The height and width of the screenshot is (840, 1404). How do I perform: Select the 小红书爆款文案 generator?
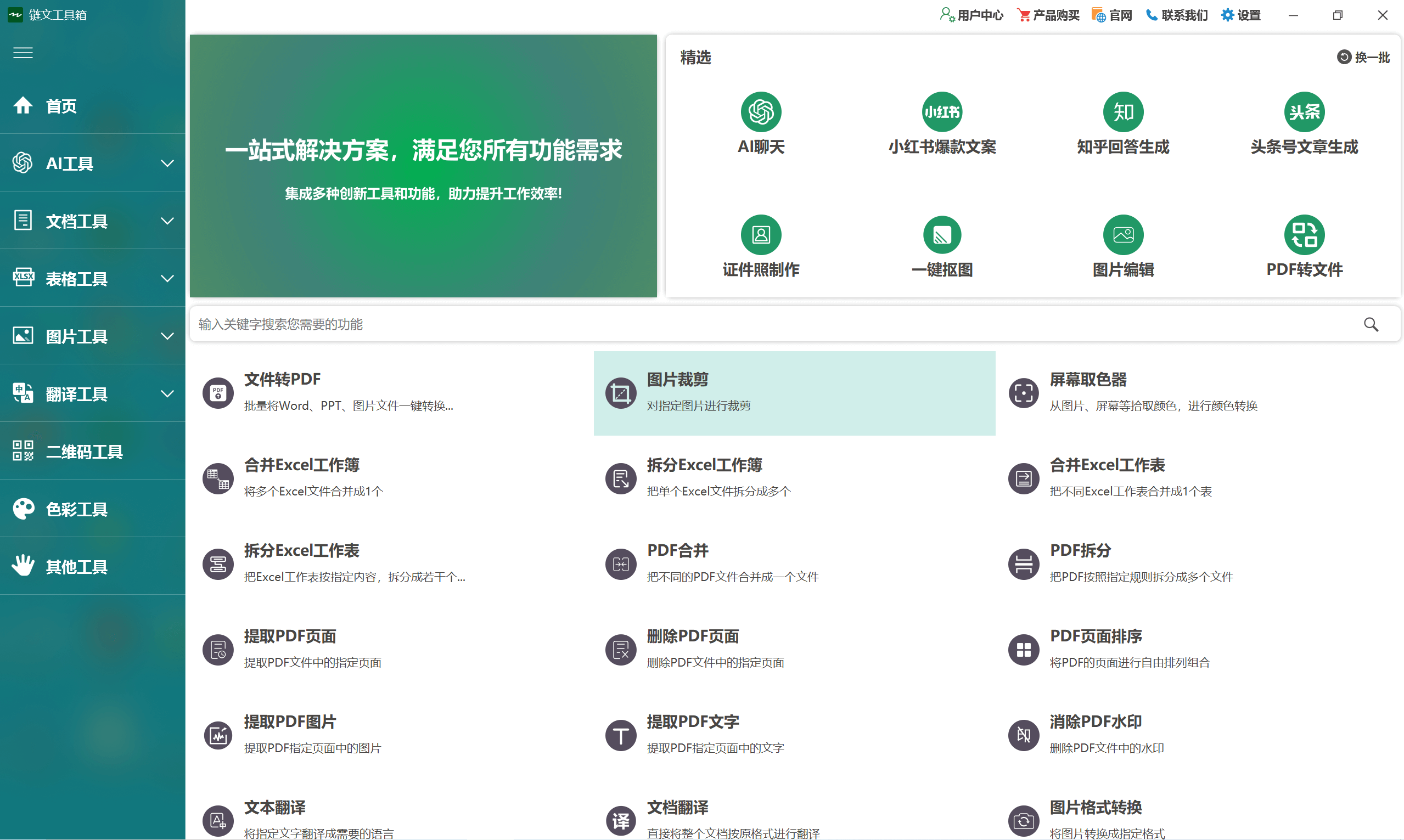pos(941,126)
